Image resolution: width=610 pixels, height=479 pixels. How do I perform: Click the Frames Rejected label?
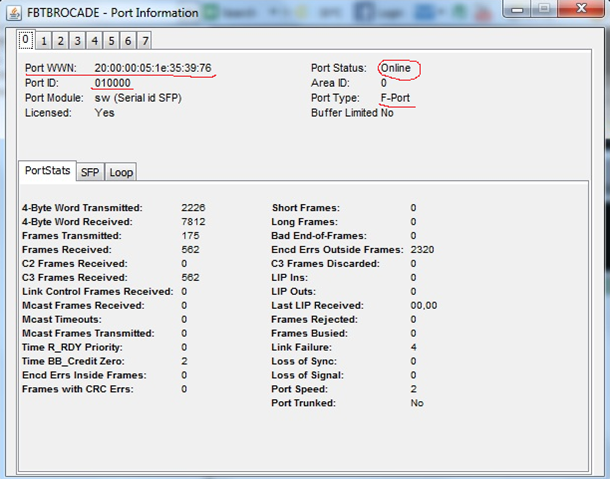tap(314, 319)
